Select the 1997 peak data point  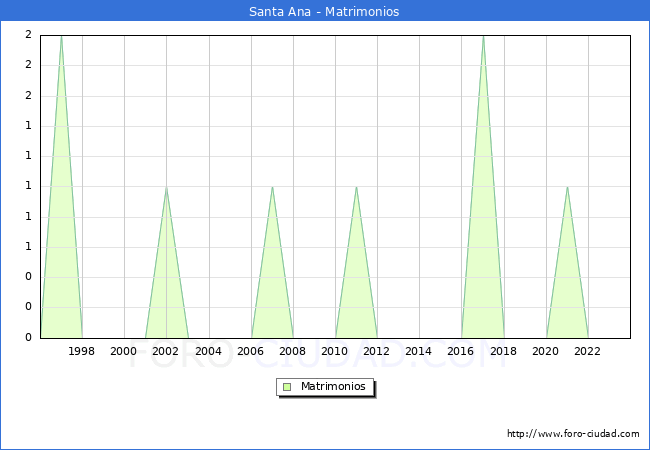(61, 36)
